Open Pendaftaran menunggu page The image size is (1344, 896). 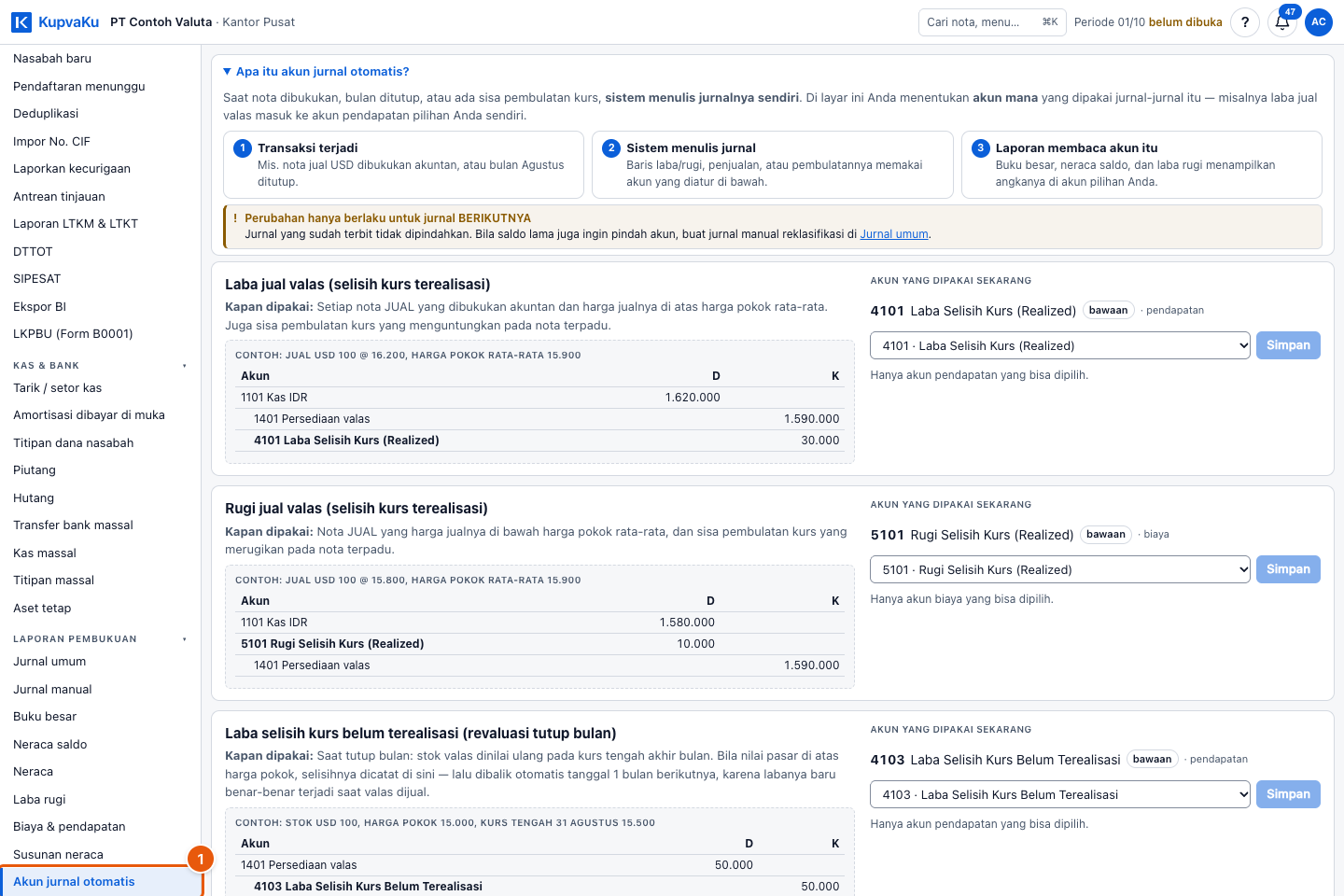[x=100, y=86]
